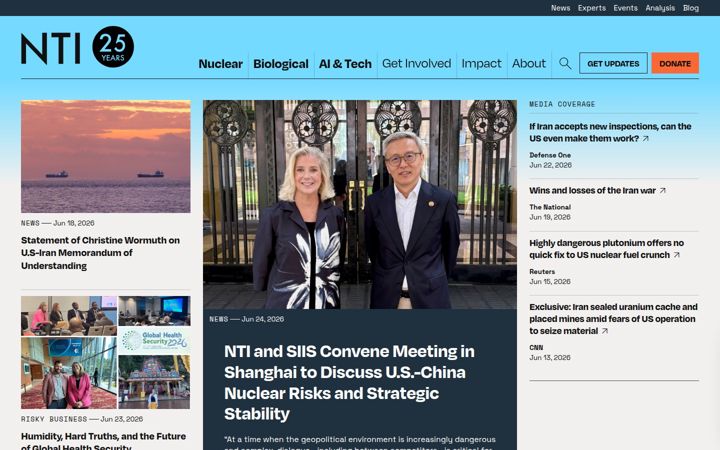Click the featured article quote excerpt
Image resolution: width=720 pixels, height=450 pixels.
(x=360, y=443)
